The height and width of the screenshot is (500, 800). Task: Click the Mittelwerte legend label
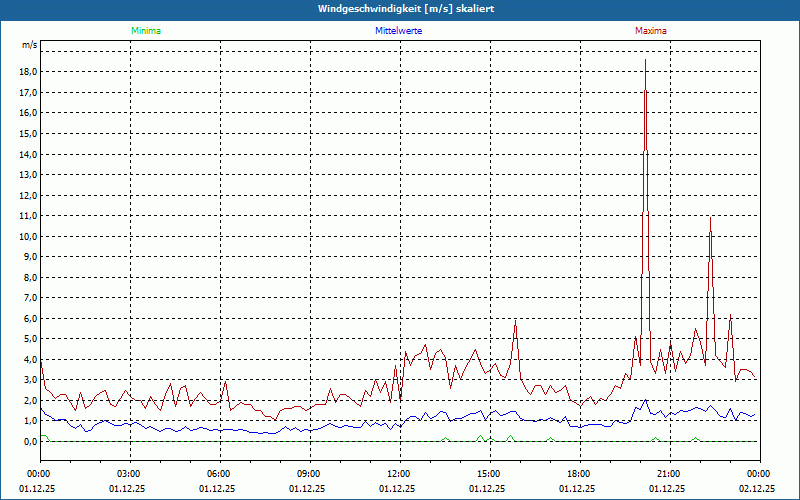pyautogui.click(x=398, y=31)
